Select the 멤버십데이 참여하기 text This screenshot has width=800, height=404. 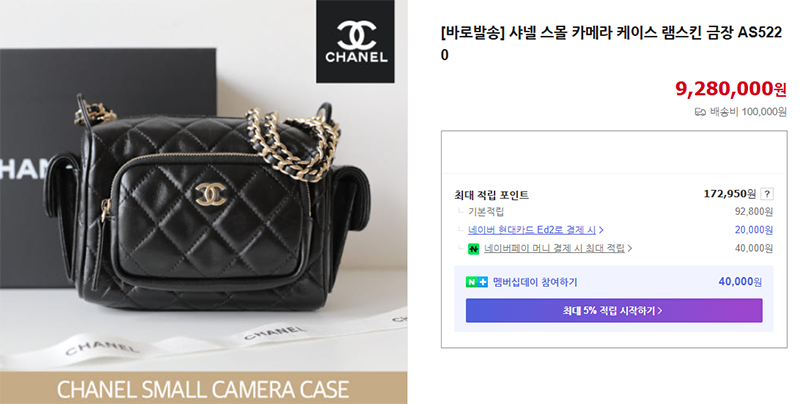(535, 282)
